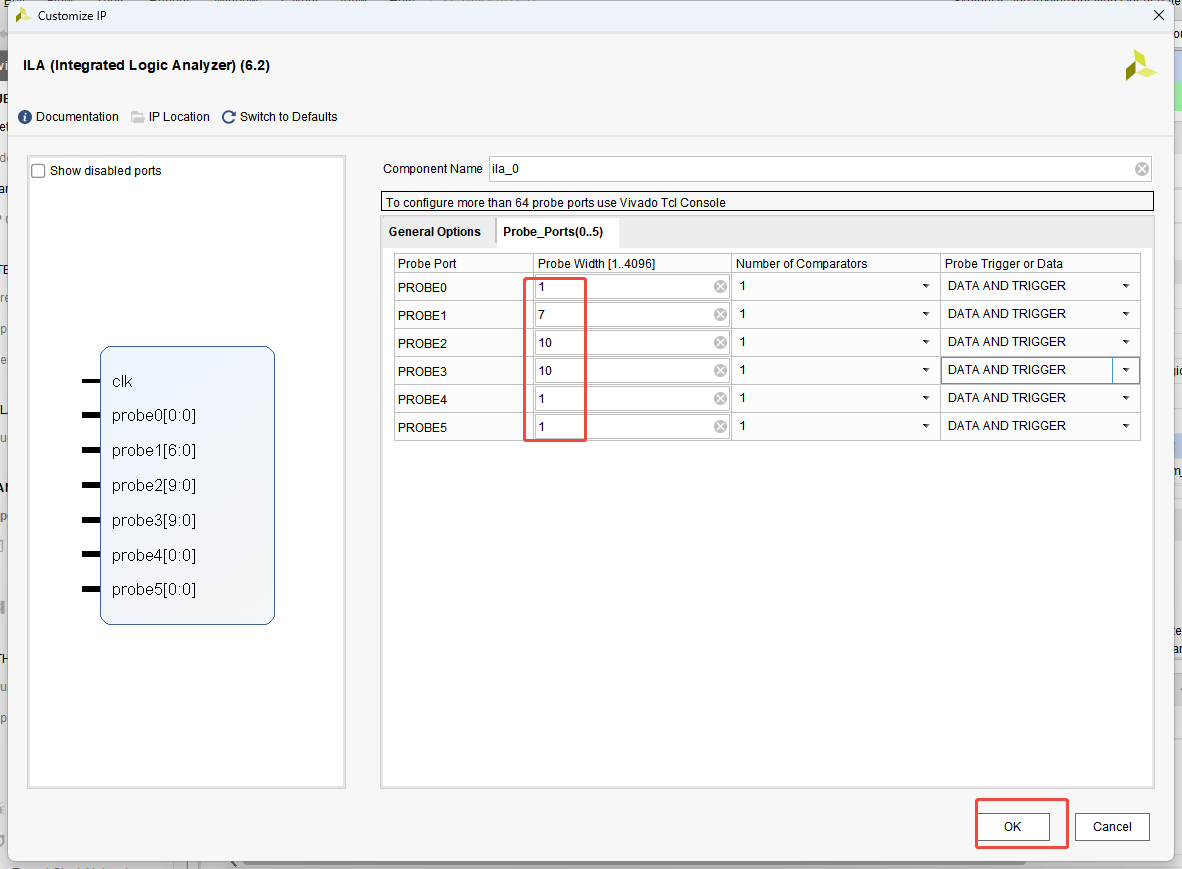Image resolution: width=1182 pixels, height=869 pixels.
Task: Click the Cancel button
Action: [1112, 827]
